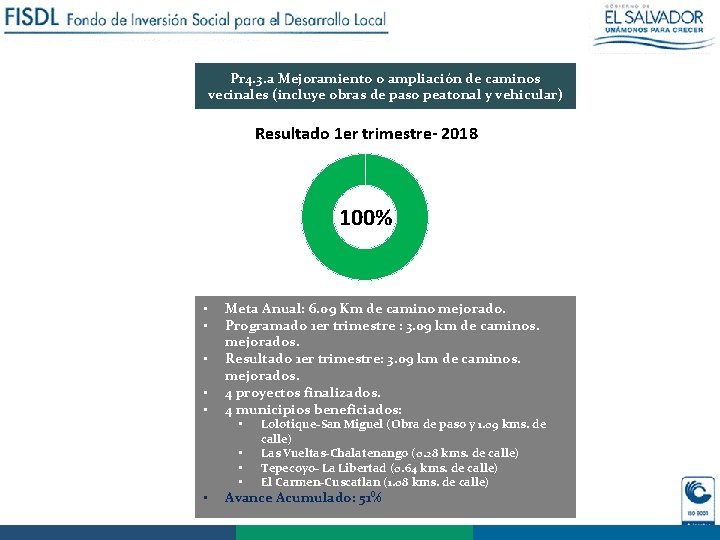The height and width of the screenshot is (540, 720).
Task: Select the Tepecoyo- La Libertad entry
Action: coord(379,468)
